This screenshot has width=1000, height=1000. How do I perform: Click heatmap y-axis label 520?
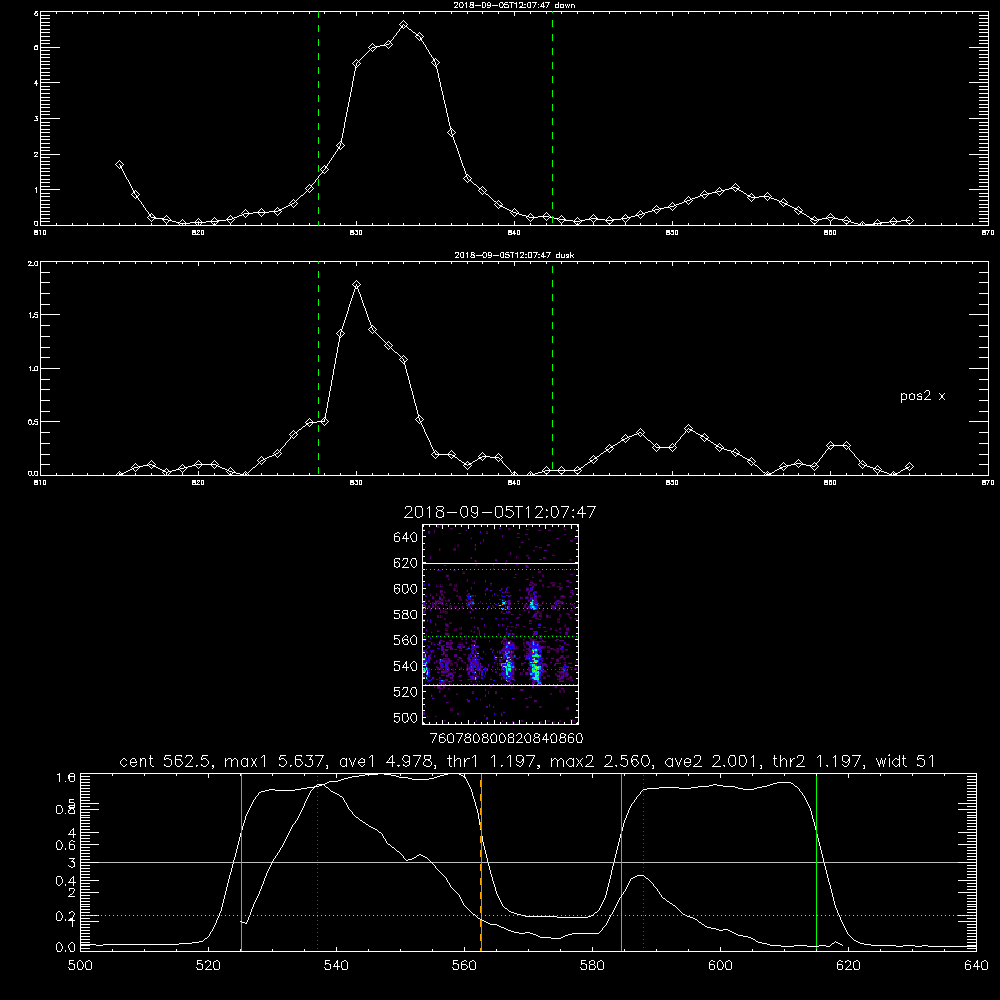point(406,691)
